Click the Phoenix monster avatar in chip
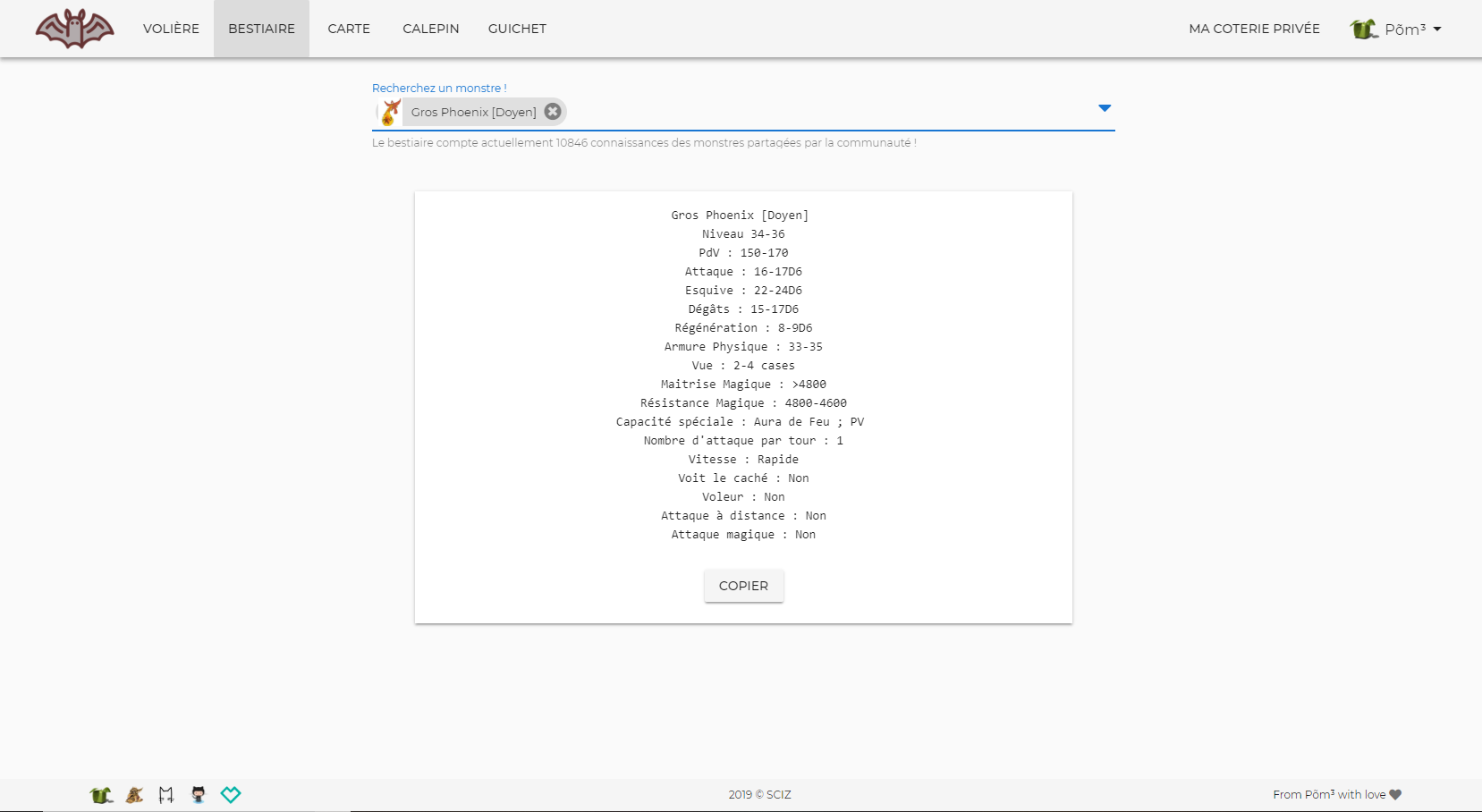 pos(390,112)
